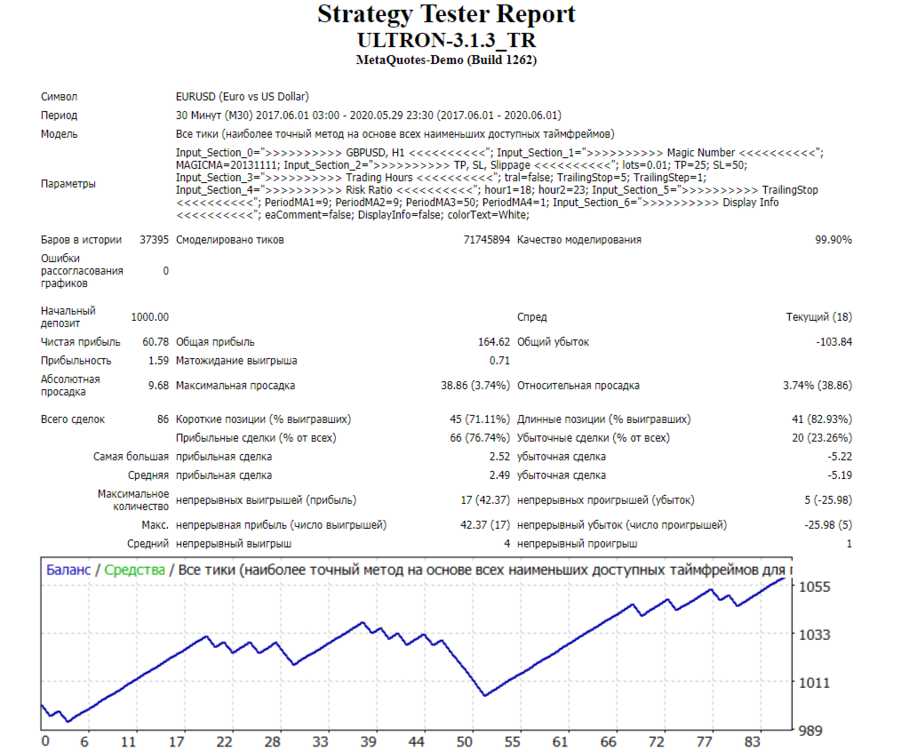Click average consecutive wins value 4
This screenshot has width=917, height=750.
[507, 544]
